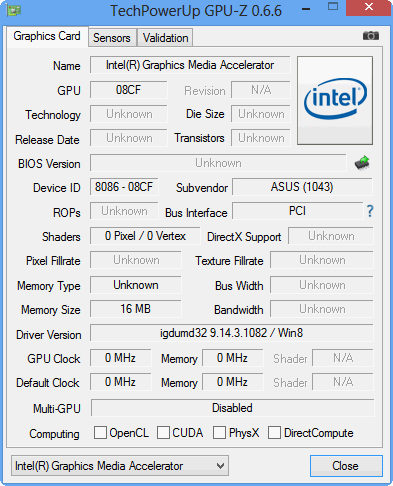Click the Name field showing Intel accelerator
Screen dimensions: 393x486
click(x=190, y=65)
